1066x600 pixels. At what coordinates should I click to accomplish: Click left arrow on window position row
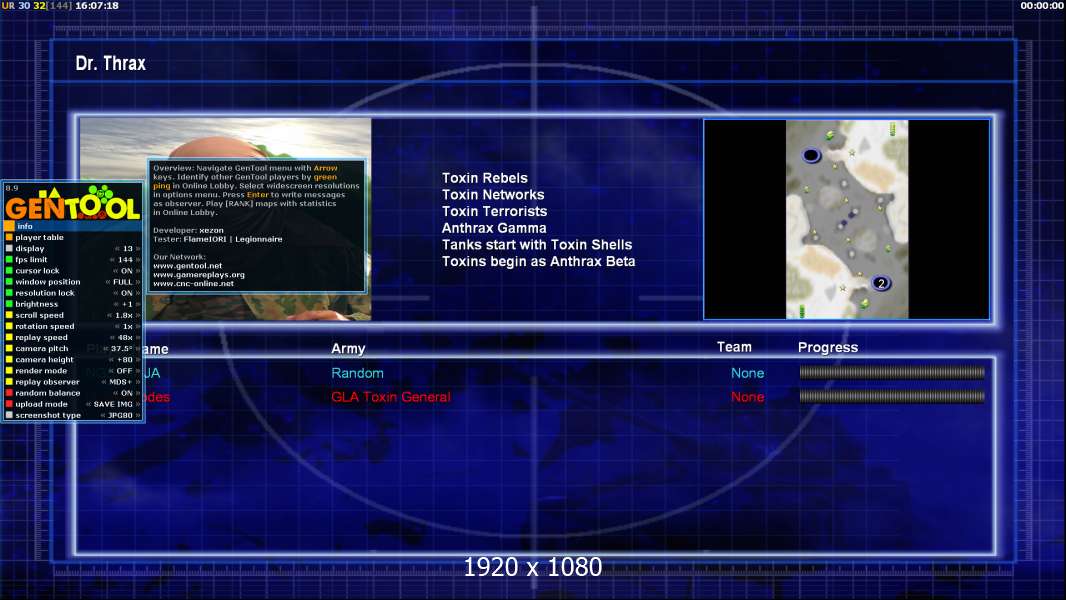click(x=108, y=282)
